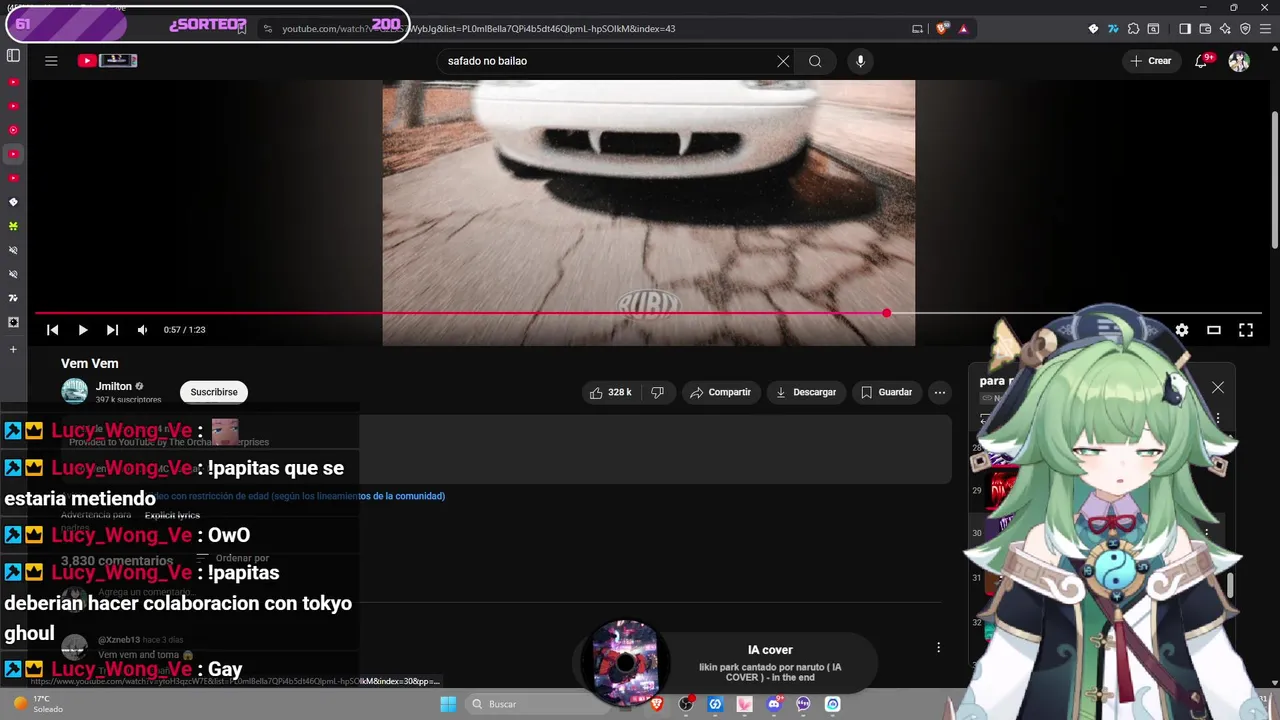Open the Brave Rewards triangle icon
The height and width of the screenshot is (720, 1280).
[963, 29]
